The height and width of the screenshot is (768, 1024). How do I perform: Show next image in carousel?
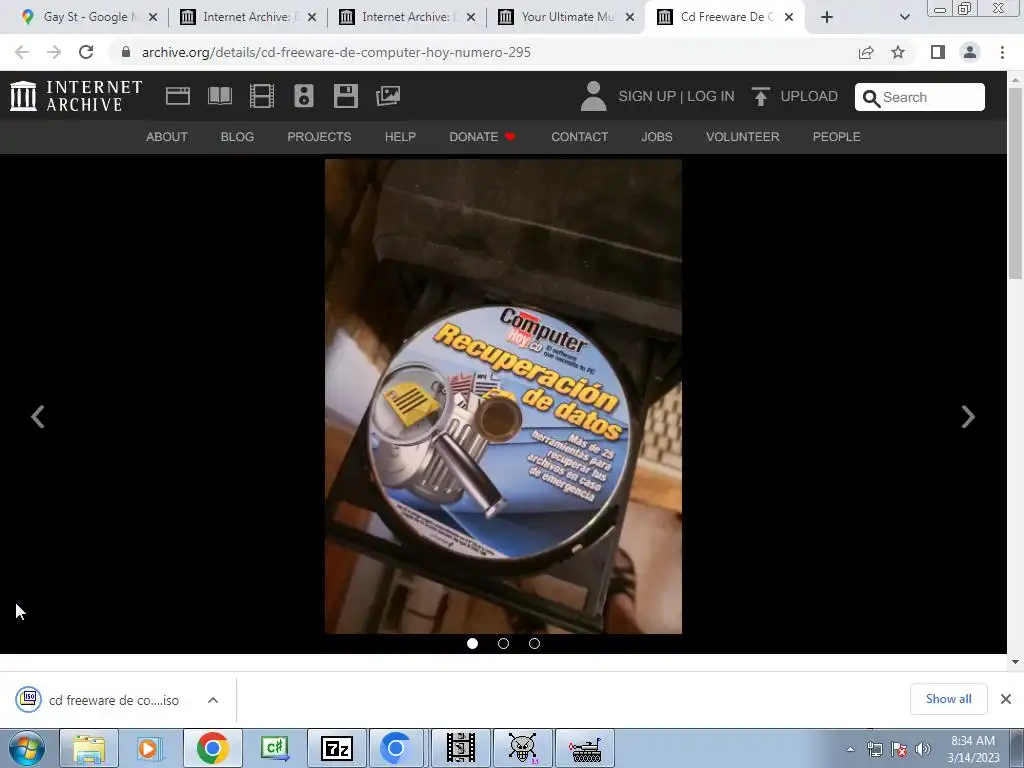pyautogui.click(x=968, y=417)
